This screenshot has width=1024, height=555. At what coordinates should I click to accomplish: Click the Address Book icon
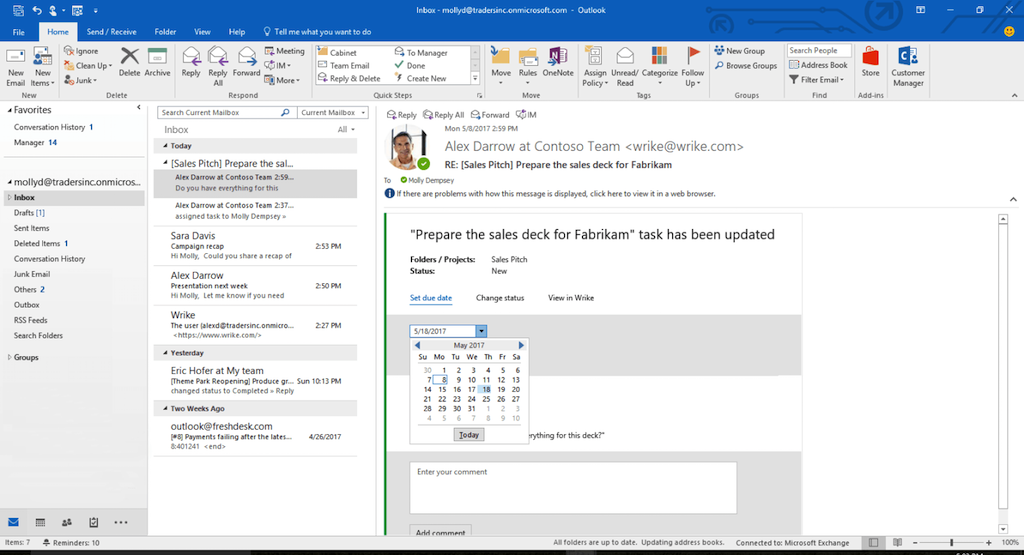coord(794,65)
